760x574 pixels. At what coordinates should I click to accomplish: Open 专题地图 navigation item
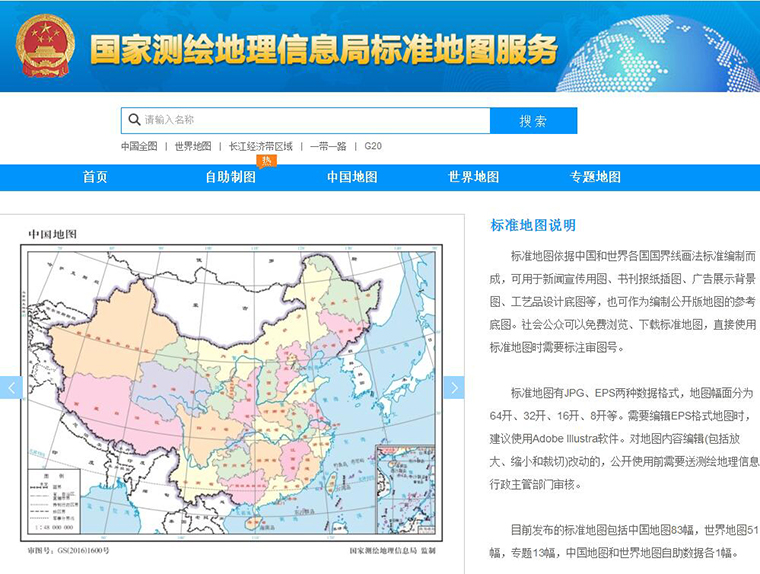click(x=595, y=177)
